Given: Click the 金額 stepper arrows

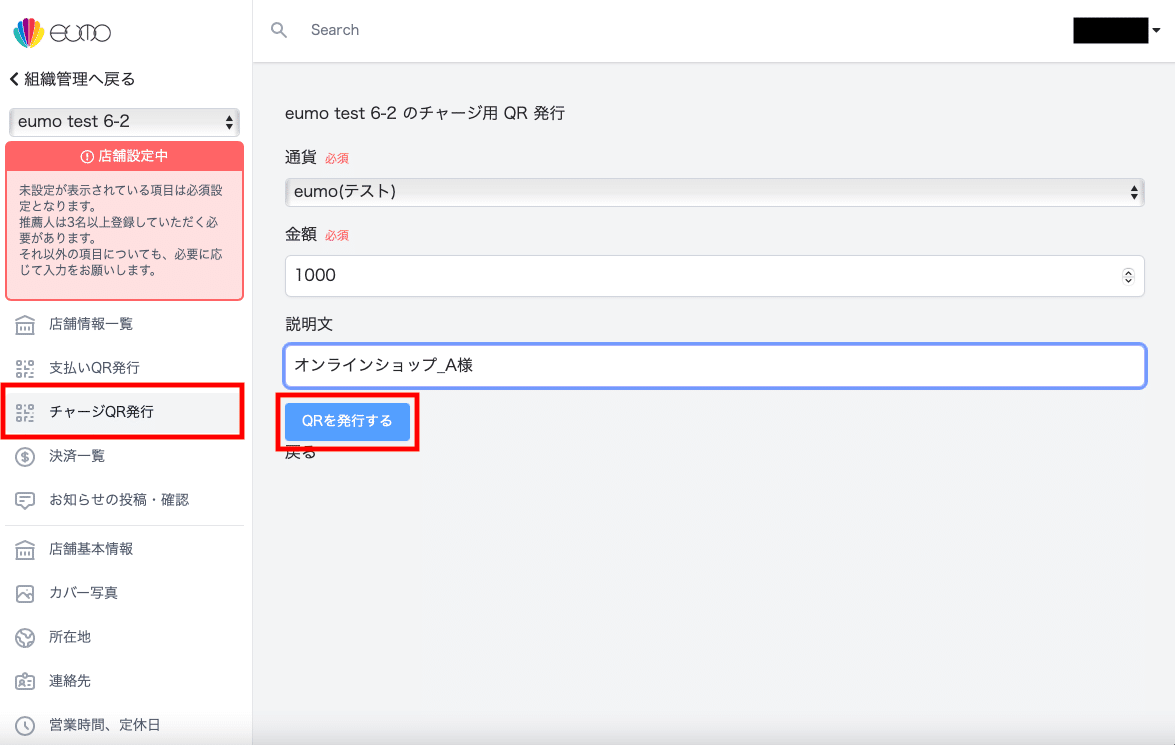Looking at the screenshot, I should click(x=1128, y=276).
